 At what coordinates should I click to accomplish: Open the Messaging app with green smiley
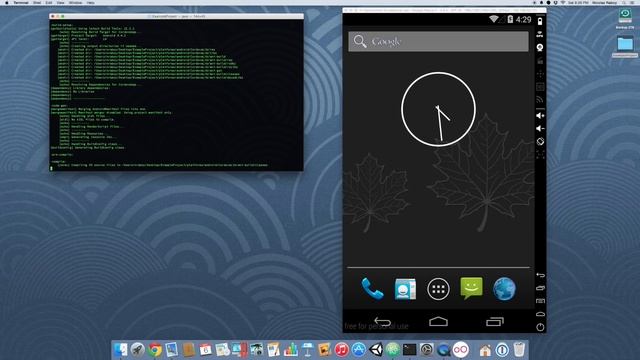coord(471,288)
